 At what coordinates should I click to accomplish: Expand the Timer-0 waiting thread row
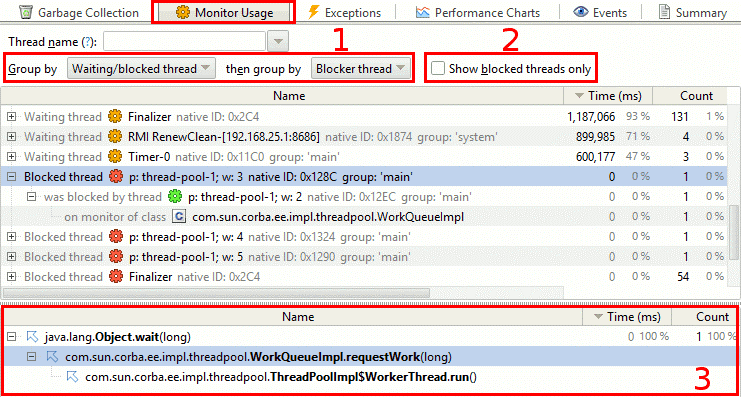tap(12, 156)
